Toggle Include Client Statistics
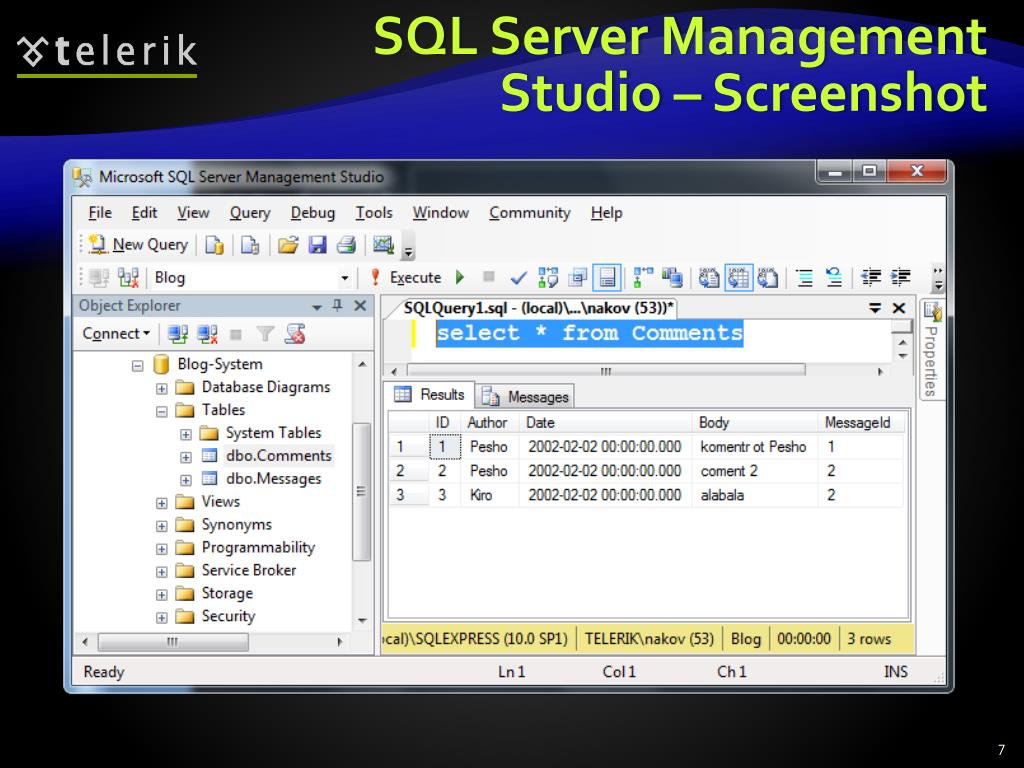This screenshot has width=1024, height=768. [x=672, y=278]
